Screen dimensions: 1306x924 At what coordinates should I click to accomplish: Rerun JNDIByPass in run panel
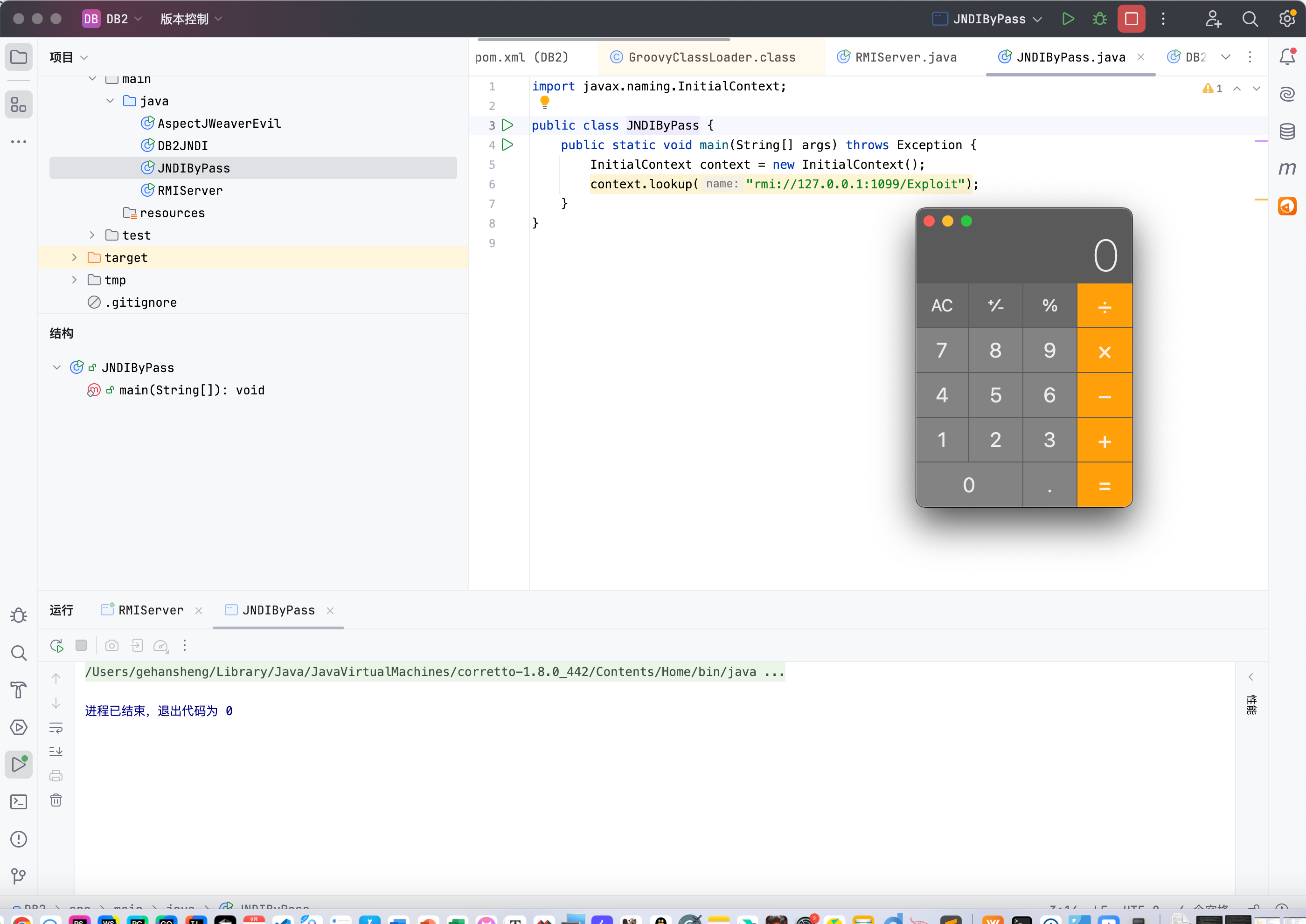point(56,645)
